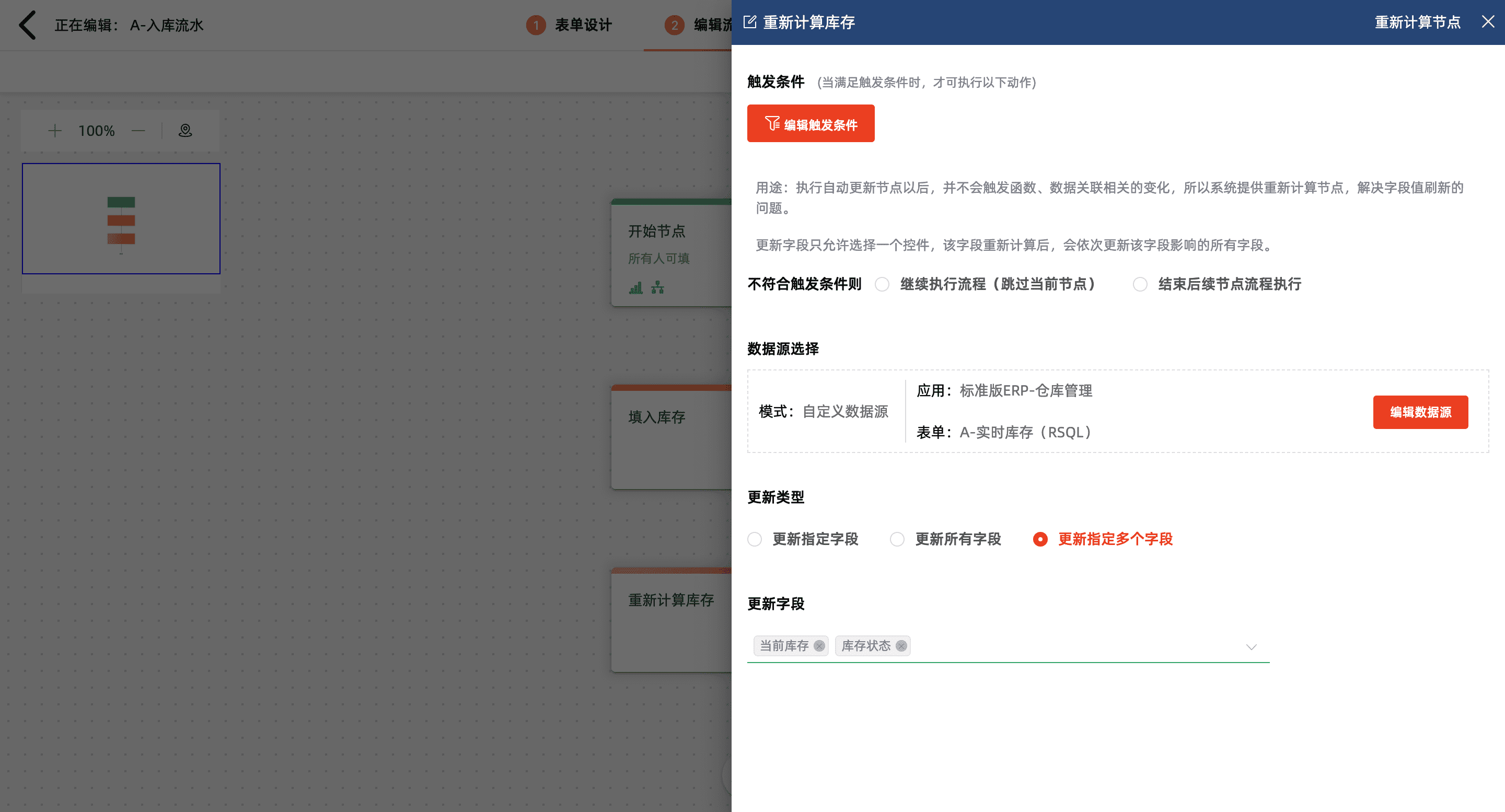The height and width of the screenshot is (812, 1505).
Task: Click the green chart icon on start node
Action: point(635,287)
